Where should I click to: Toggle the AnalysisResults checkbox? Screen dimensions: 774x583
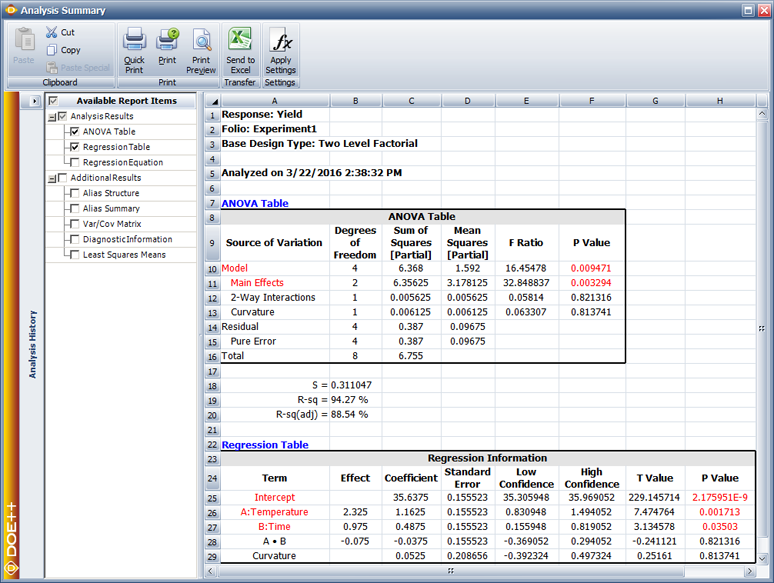(62, 116)
